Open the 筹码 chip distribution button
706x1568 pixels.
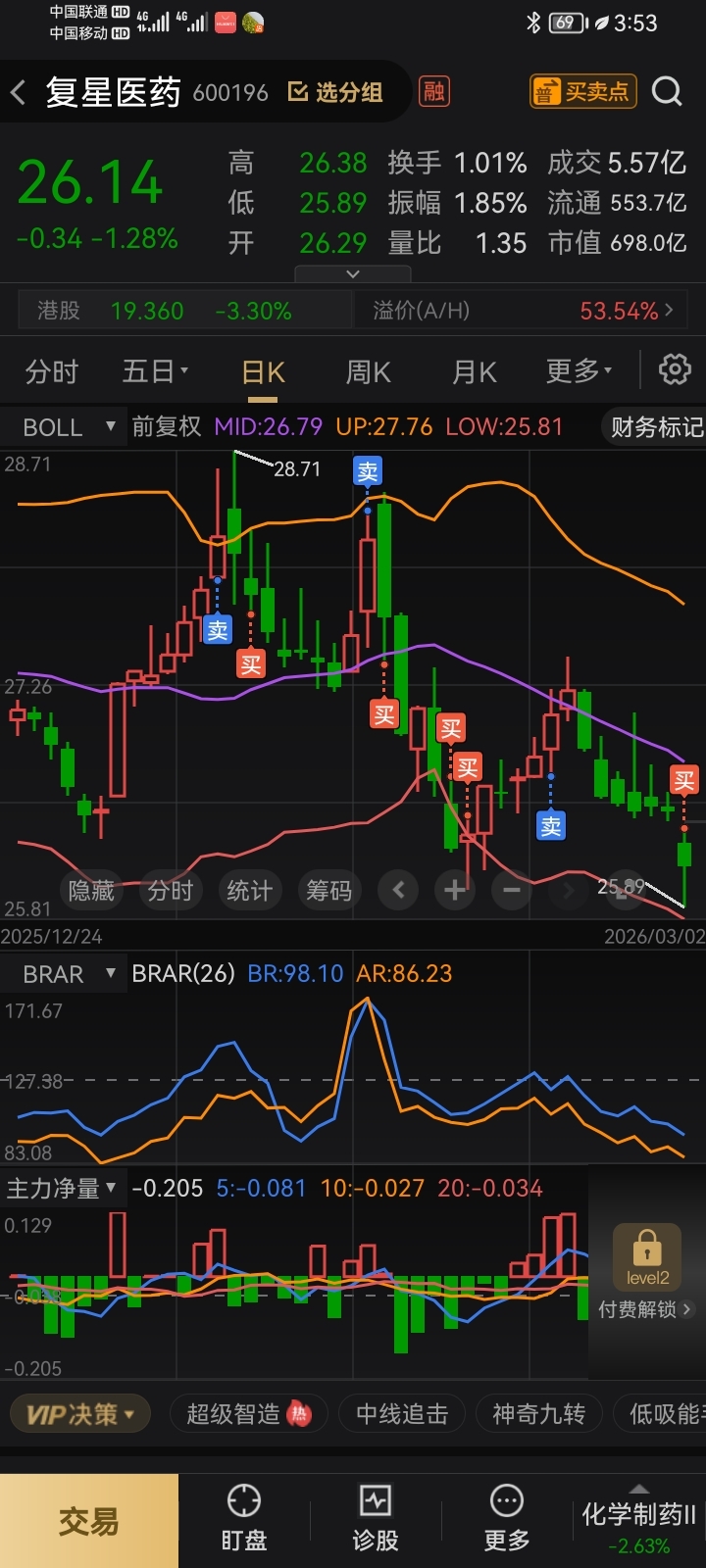coord(328,890)
